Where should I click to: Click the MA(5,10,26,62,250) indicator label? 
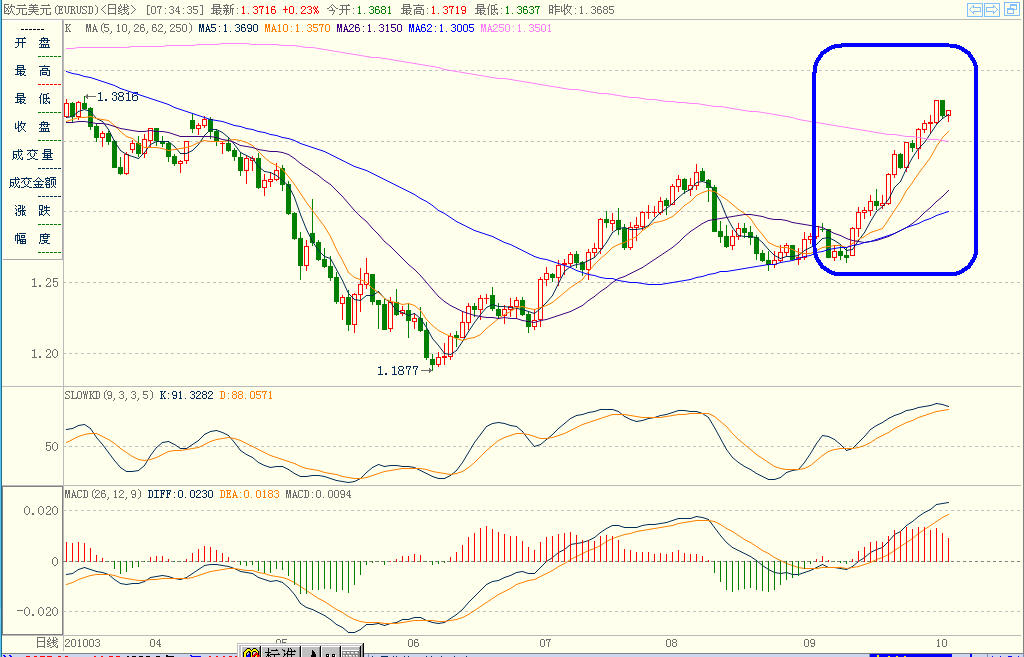[139, 29]
